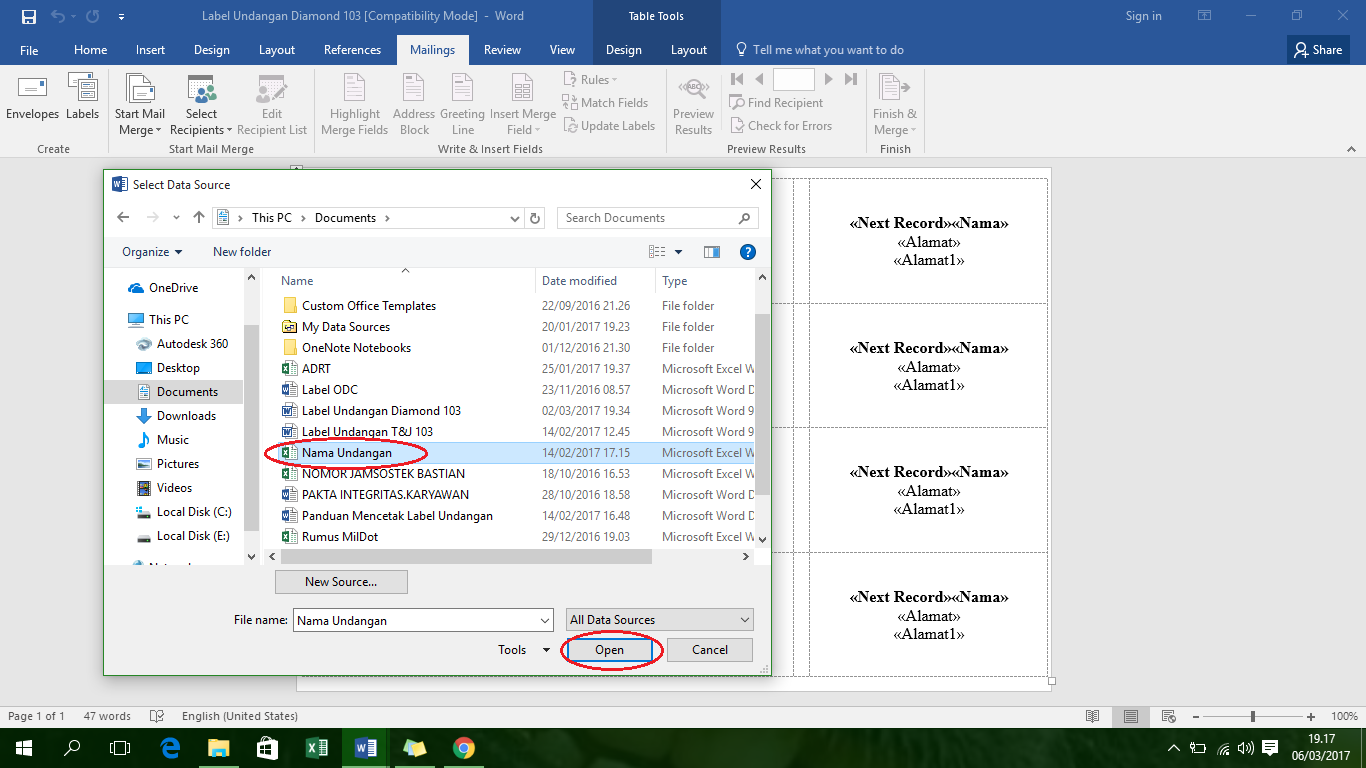Click the zoom in plus button
The width and height of the screenshot is (1366, 768).
[x=1312, y=717]
